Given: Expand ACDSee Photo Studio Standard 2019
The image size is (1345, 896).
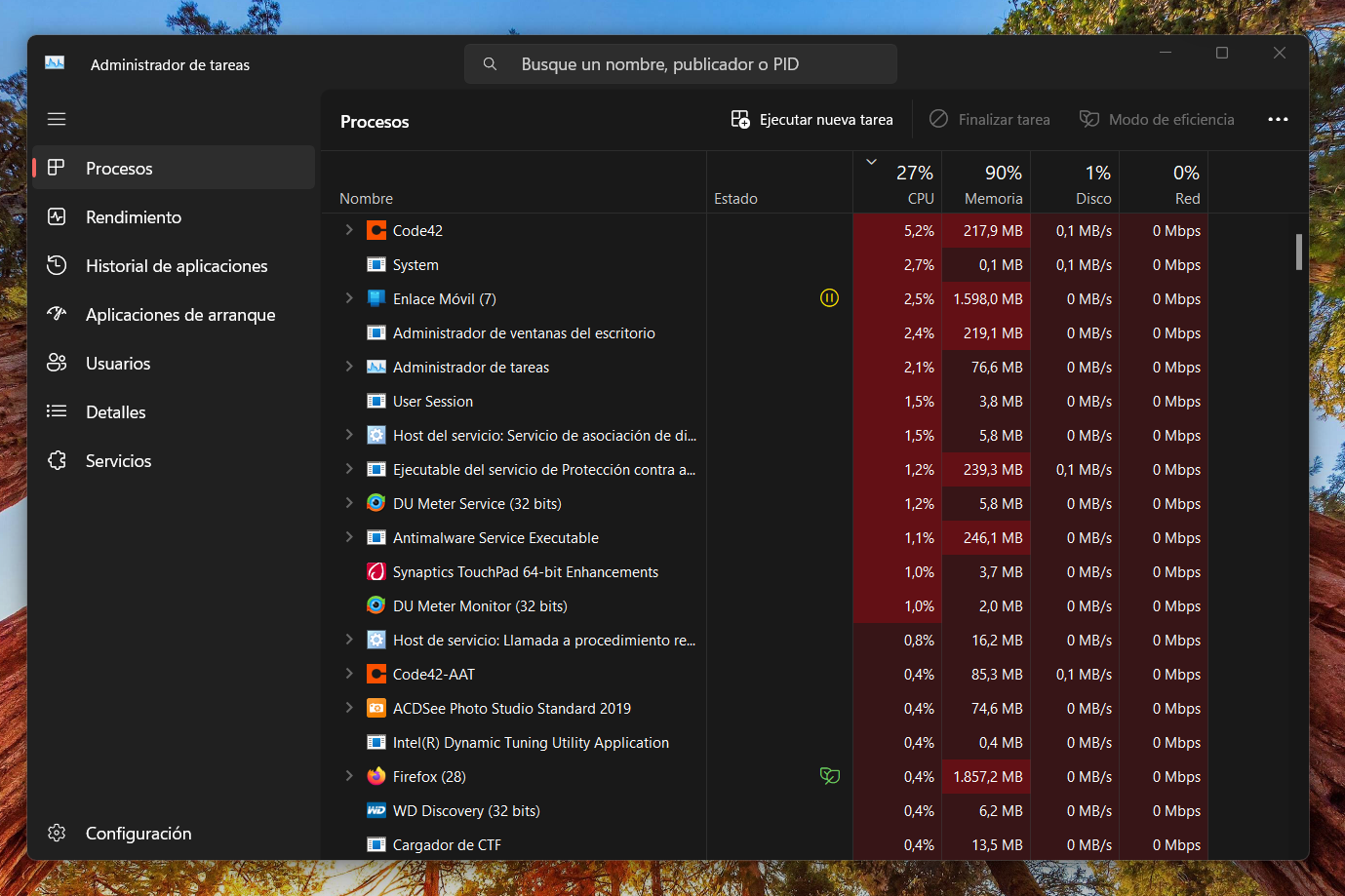Looking at the screenshot, I should [349, 708].
